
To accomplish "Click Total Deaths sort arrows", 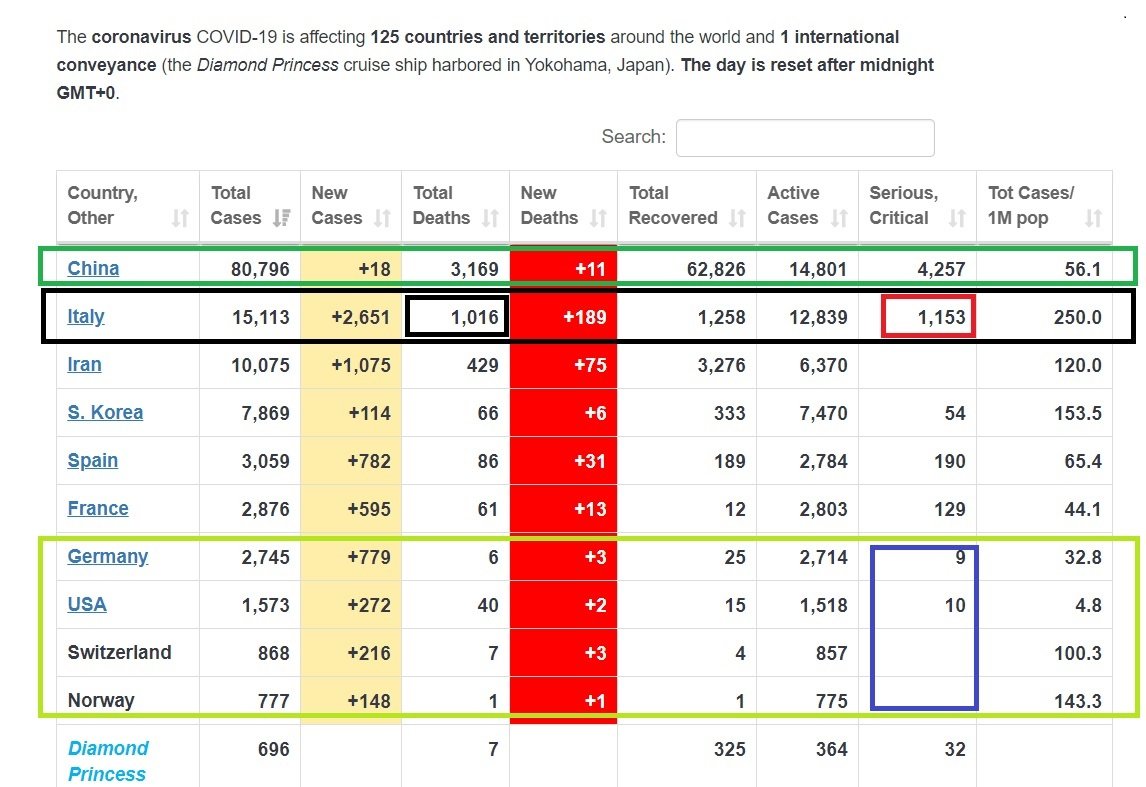I will pyautogui.click(x=490, y=218).
